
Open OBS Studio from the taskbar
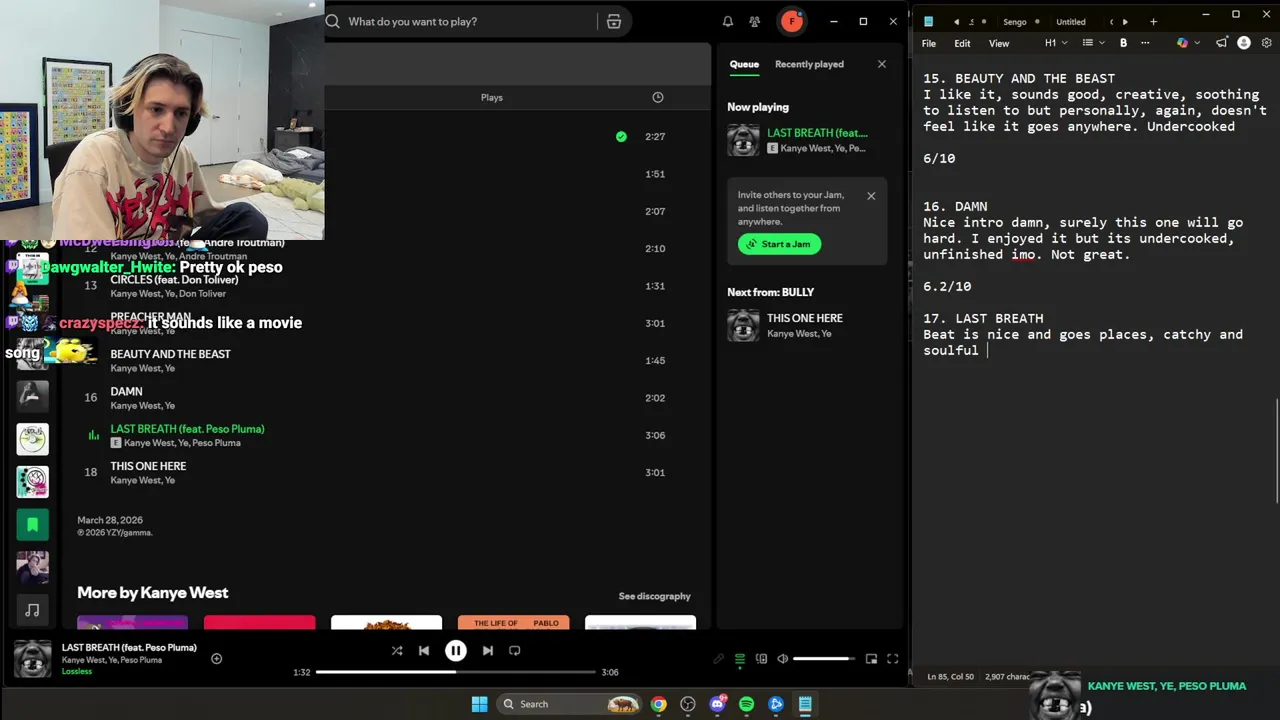click(x=688, y=704)
